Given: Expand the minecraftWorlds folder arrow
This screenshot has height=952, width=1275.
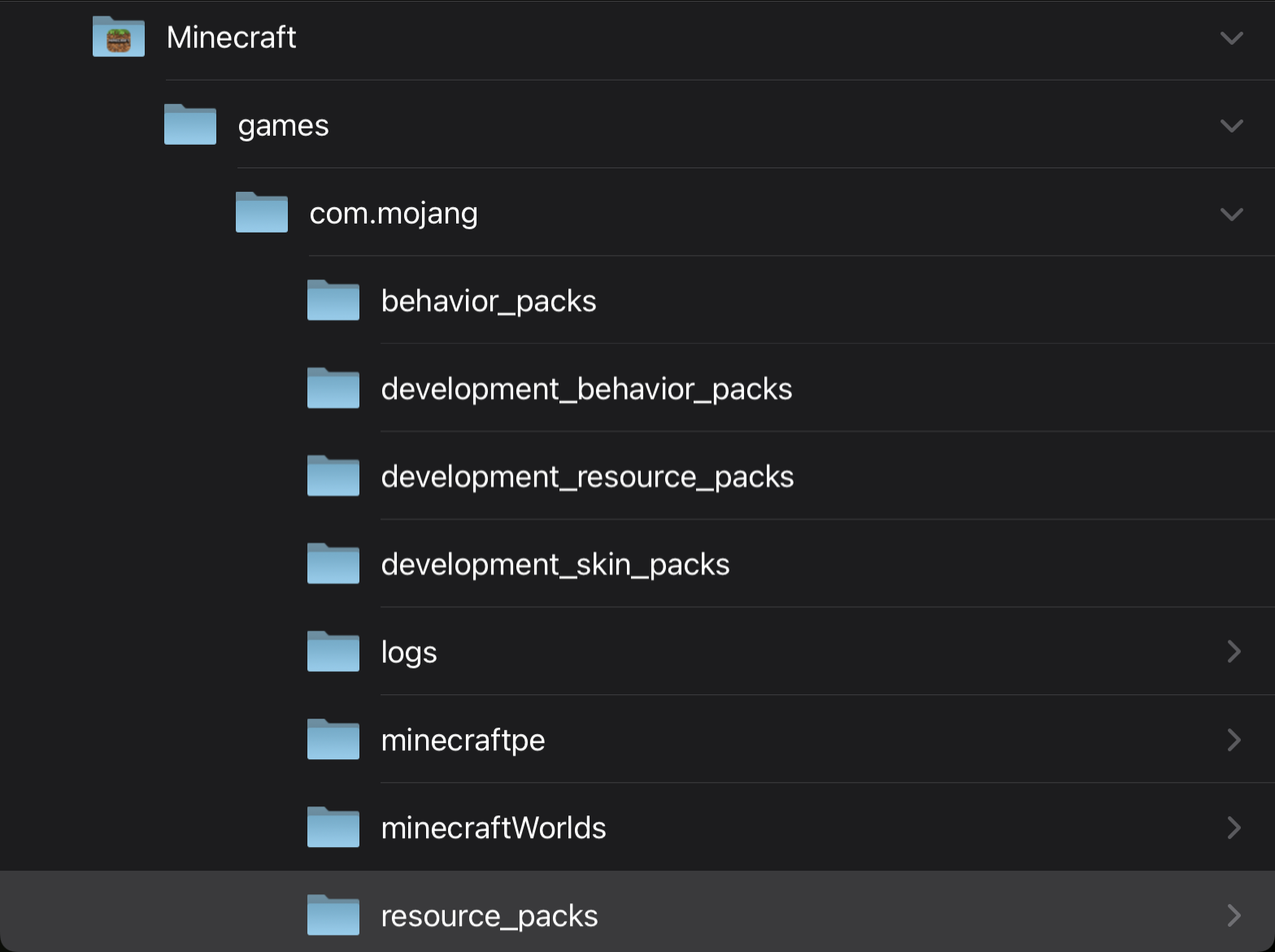Looking at the screenshot, I should point(1234,827).
